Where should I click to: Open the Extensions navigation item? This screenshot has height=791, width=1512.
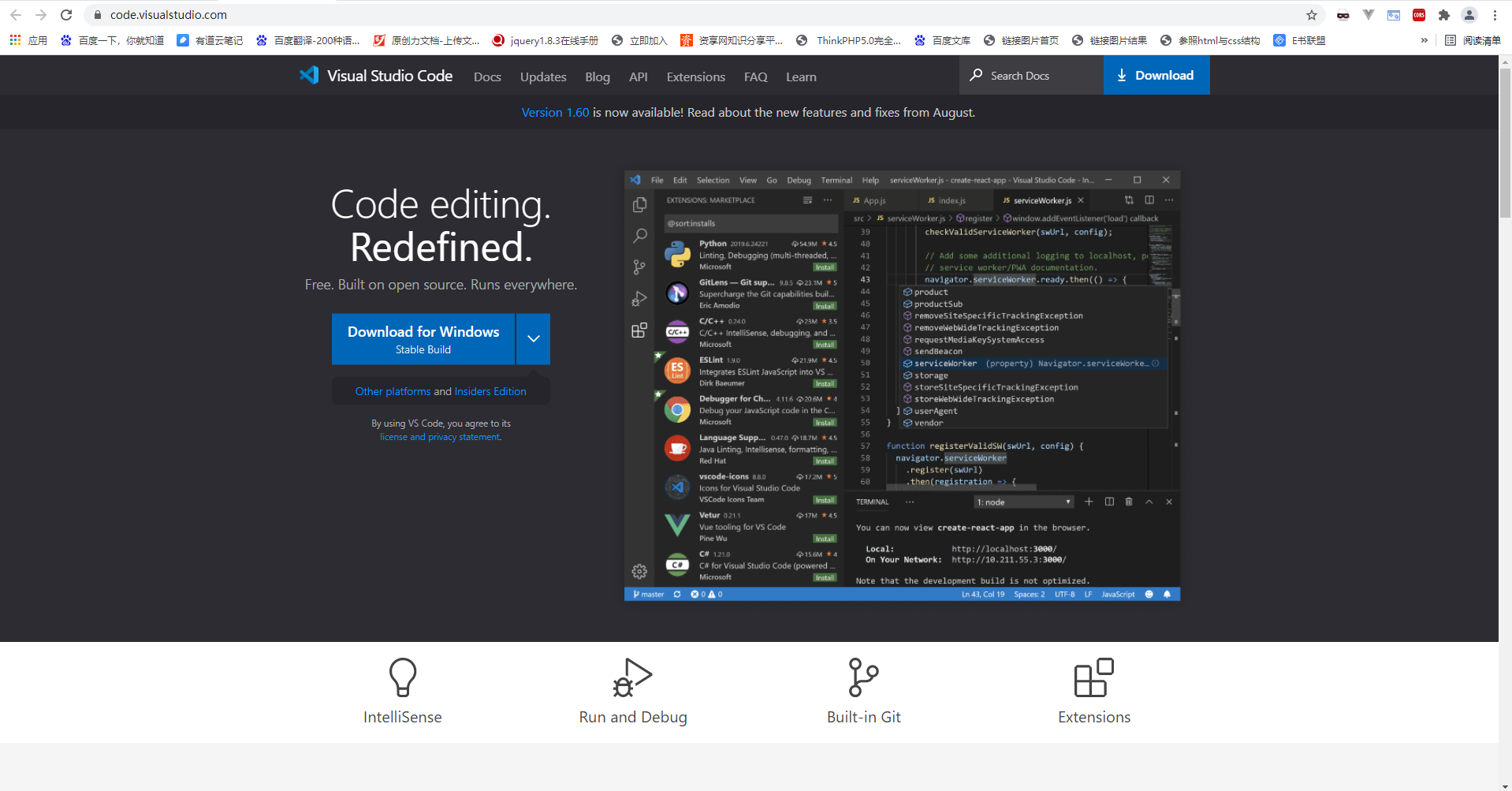(696, 76)
